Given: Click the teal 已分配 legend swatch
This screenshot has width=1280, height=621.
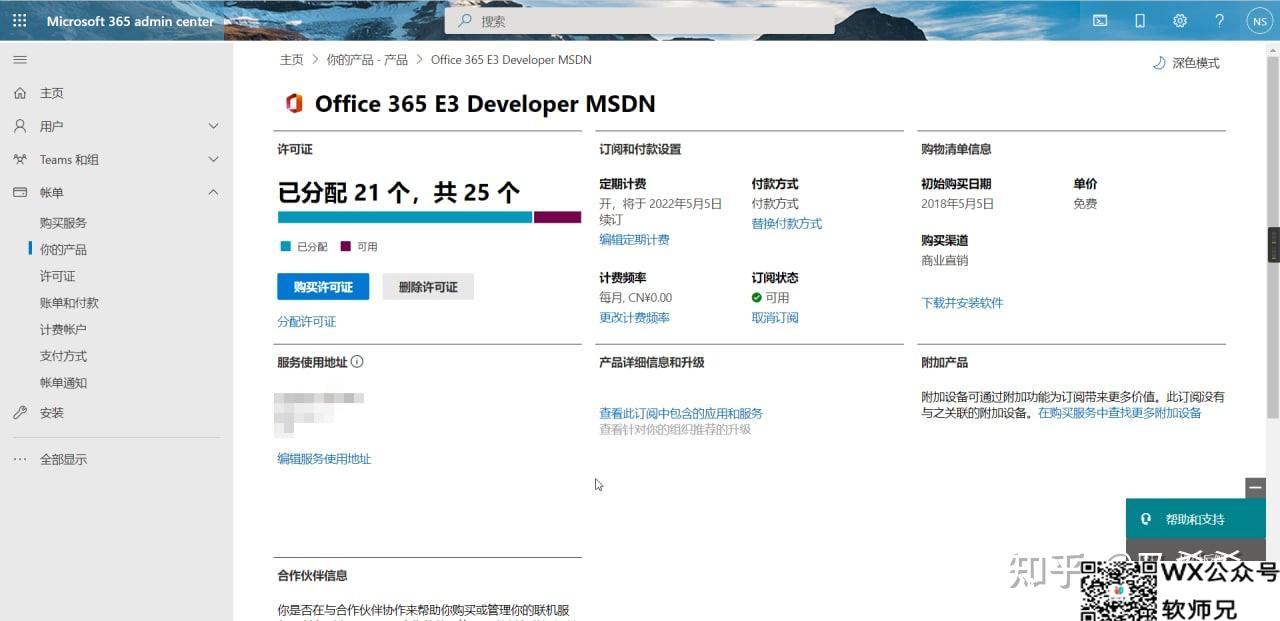Looking at the screenshot, I should (286, 246).
